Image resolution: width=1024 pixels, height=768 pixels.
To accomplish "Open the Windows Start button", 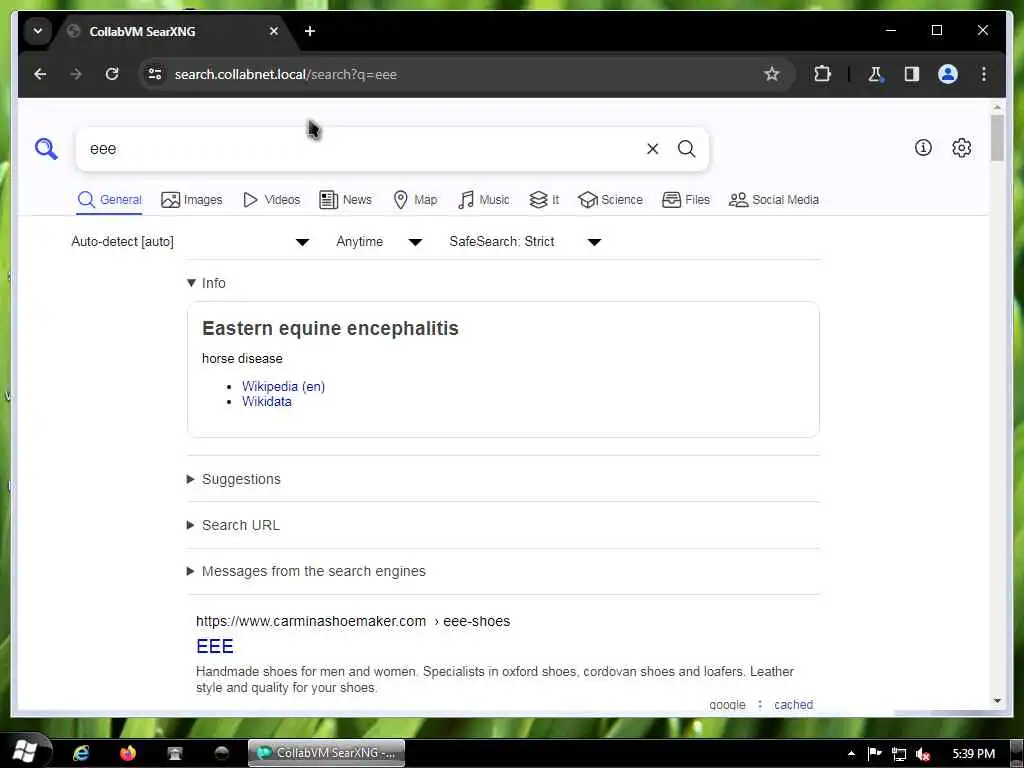I will (x=25, y=752).
